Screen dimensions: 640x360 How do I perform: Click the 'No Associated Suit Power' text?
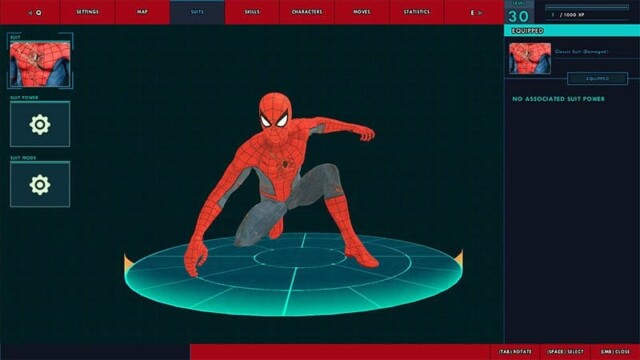coord(558,99)
